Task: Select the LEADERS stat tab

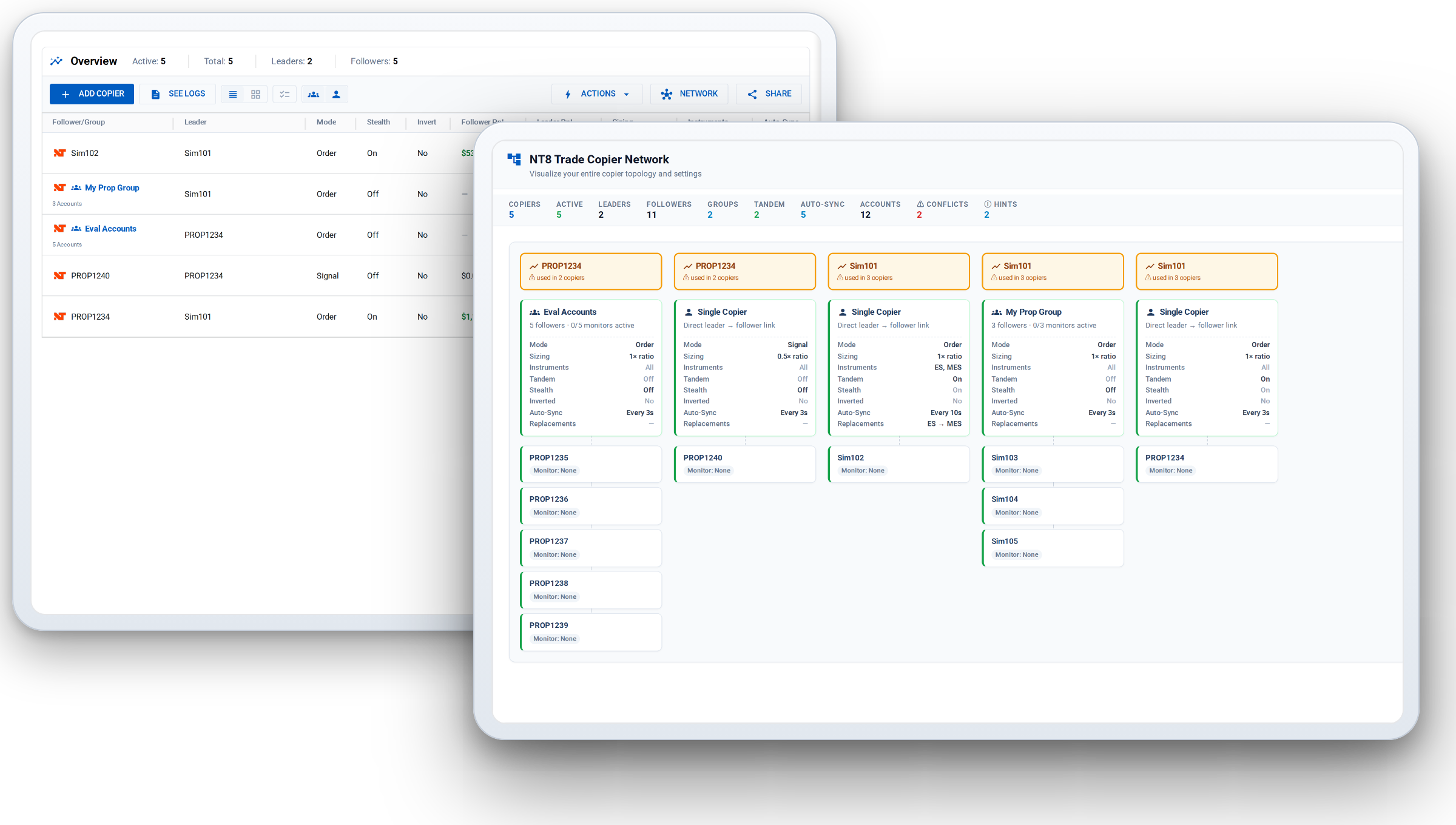Action: click(x=615, y=209)
